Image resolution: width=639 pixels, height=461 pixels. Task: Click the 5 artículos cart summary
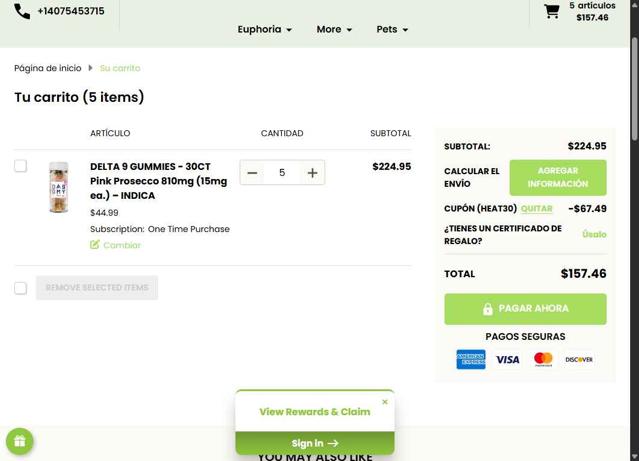(592, 11)
